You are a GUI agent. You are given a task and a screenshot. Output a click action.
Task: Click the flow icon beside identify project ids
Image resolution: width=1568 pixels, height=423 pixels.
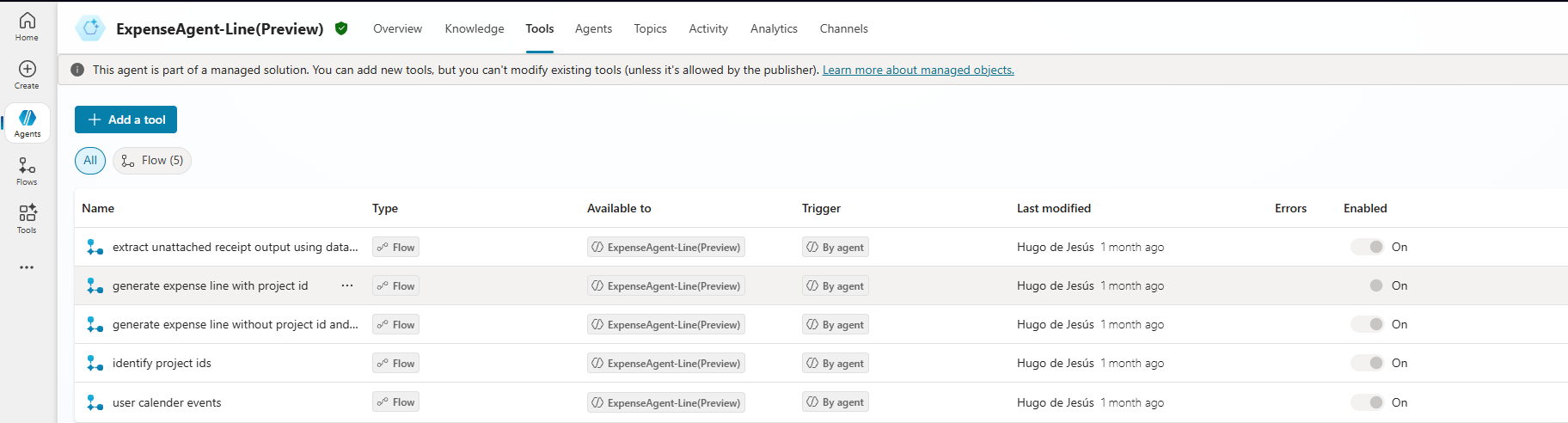point(95,364)
